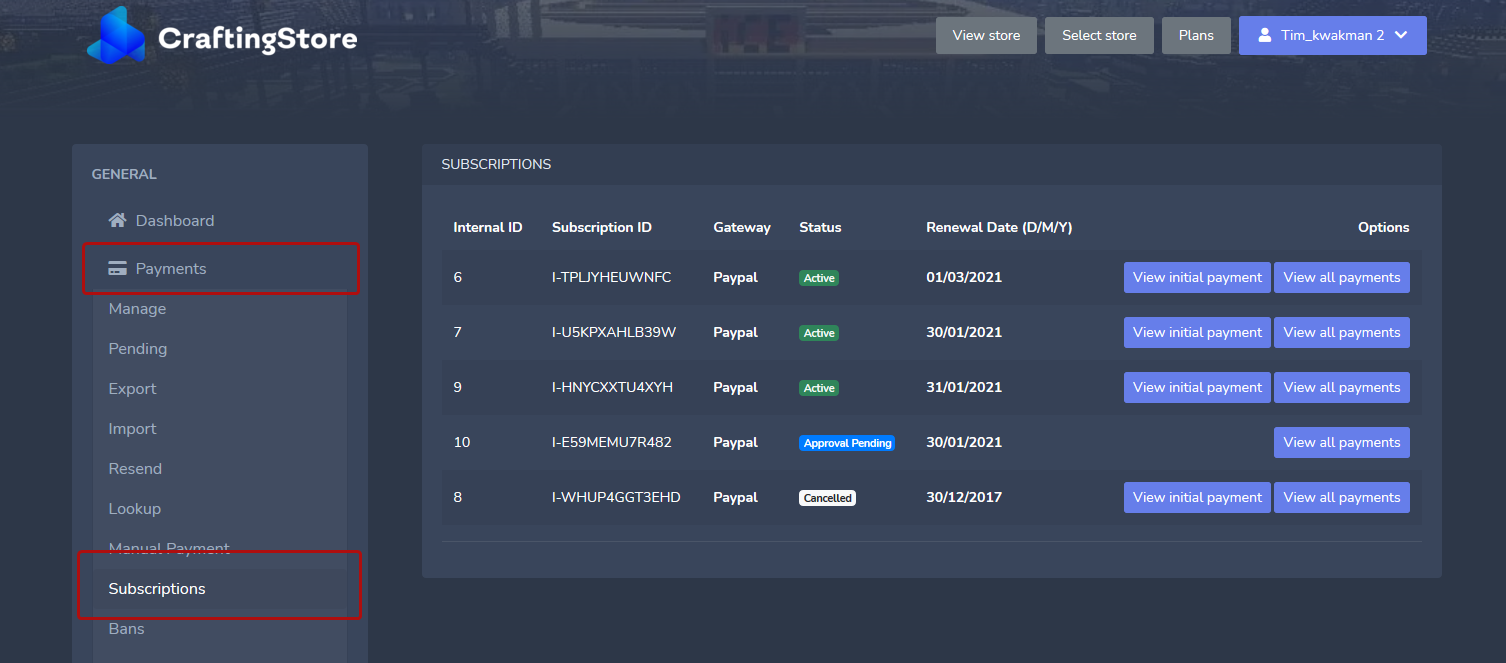Collapse the Payments sidebar section

[x=171, y=269]
